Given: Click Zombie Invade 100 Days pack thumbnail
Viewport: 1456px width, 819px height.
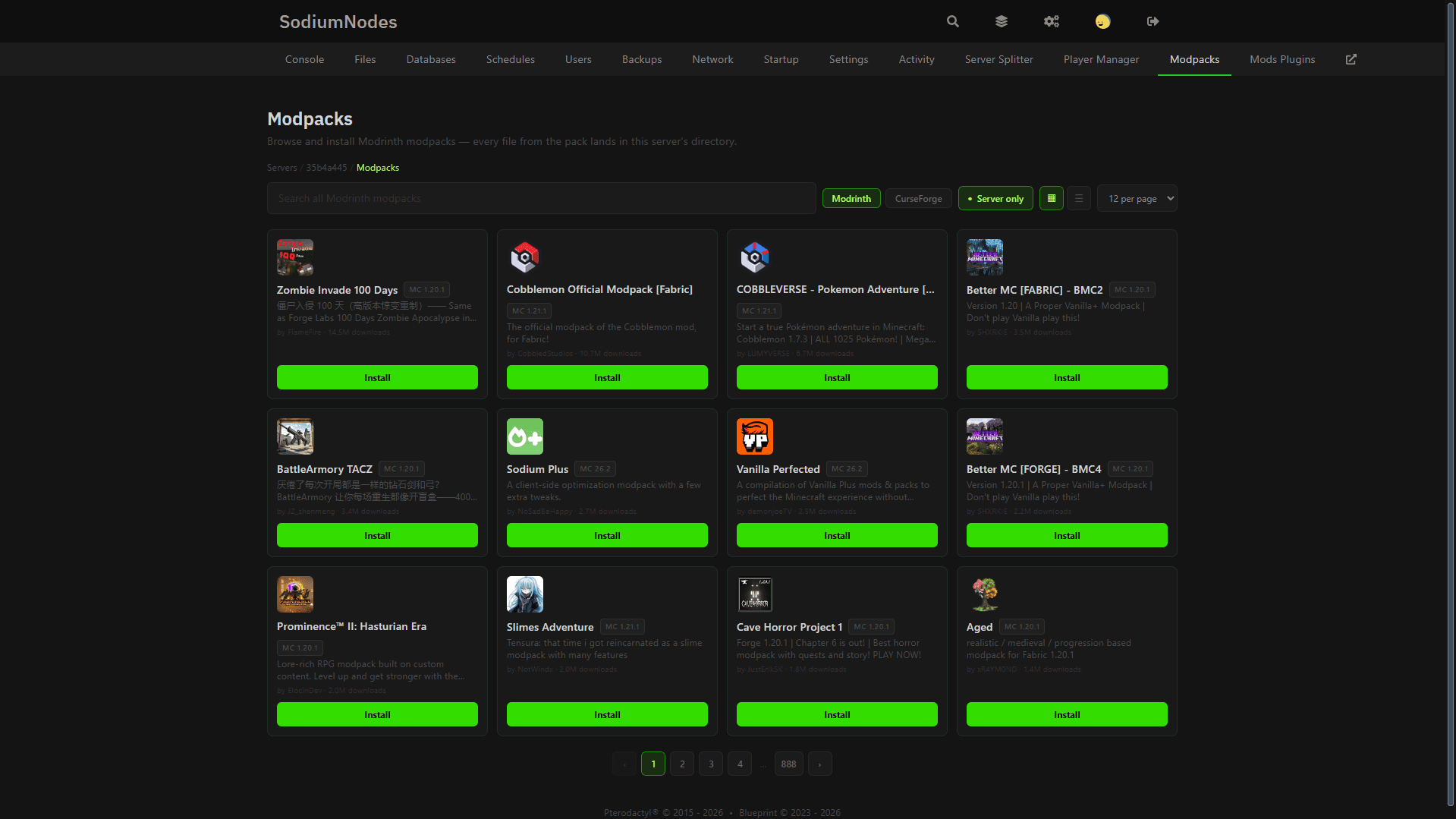Looking at the screenshot, I should click(295, 257).
